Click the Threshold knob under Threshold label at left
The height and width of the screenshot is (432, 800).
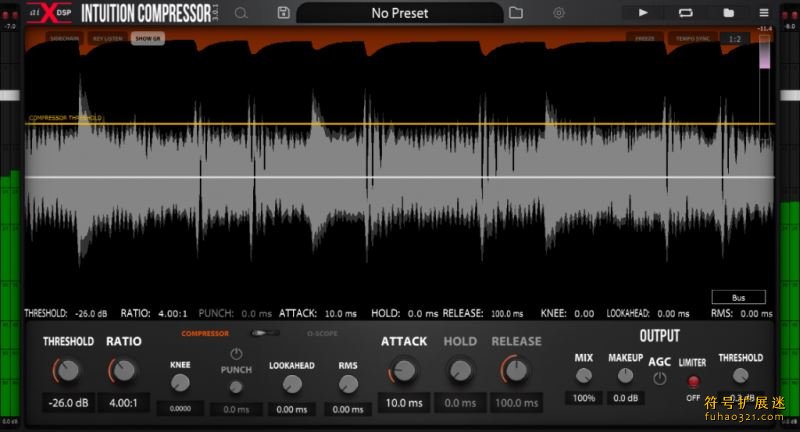67,371
